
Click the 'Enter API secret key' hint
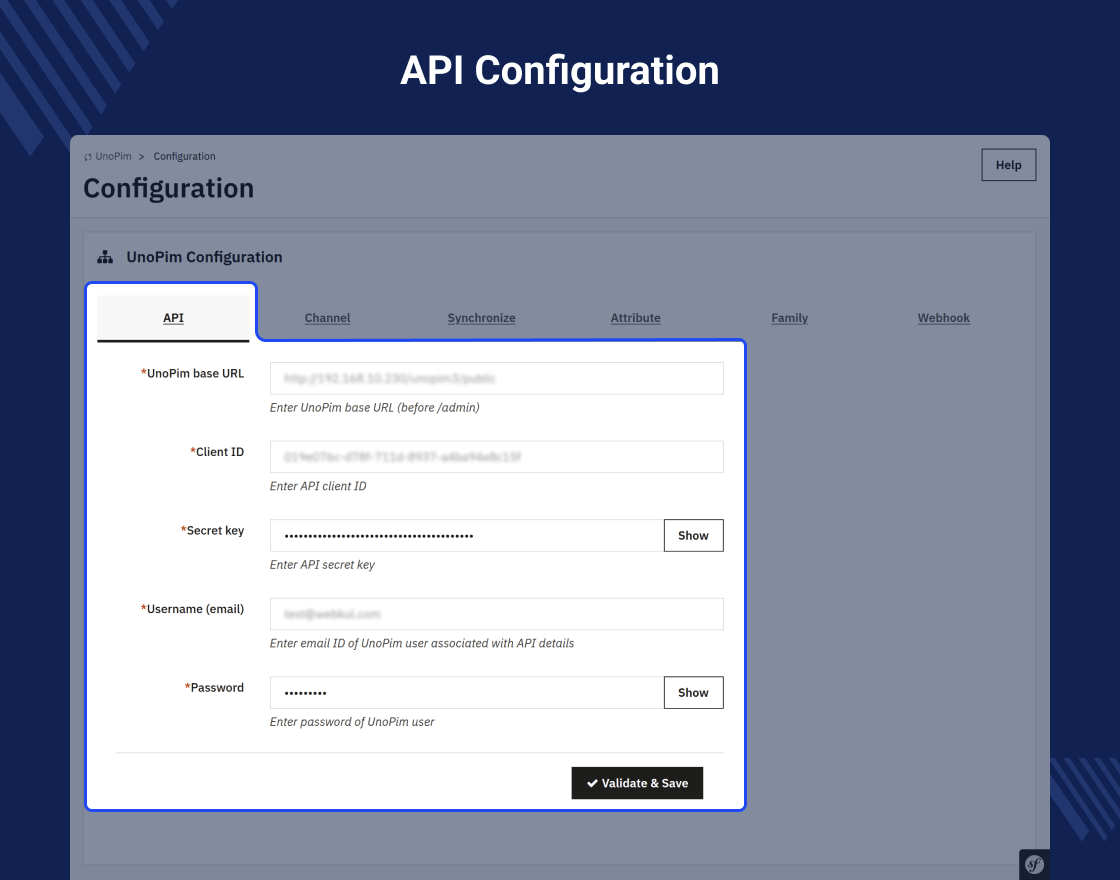click(x=322, y=565)
